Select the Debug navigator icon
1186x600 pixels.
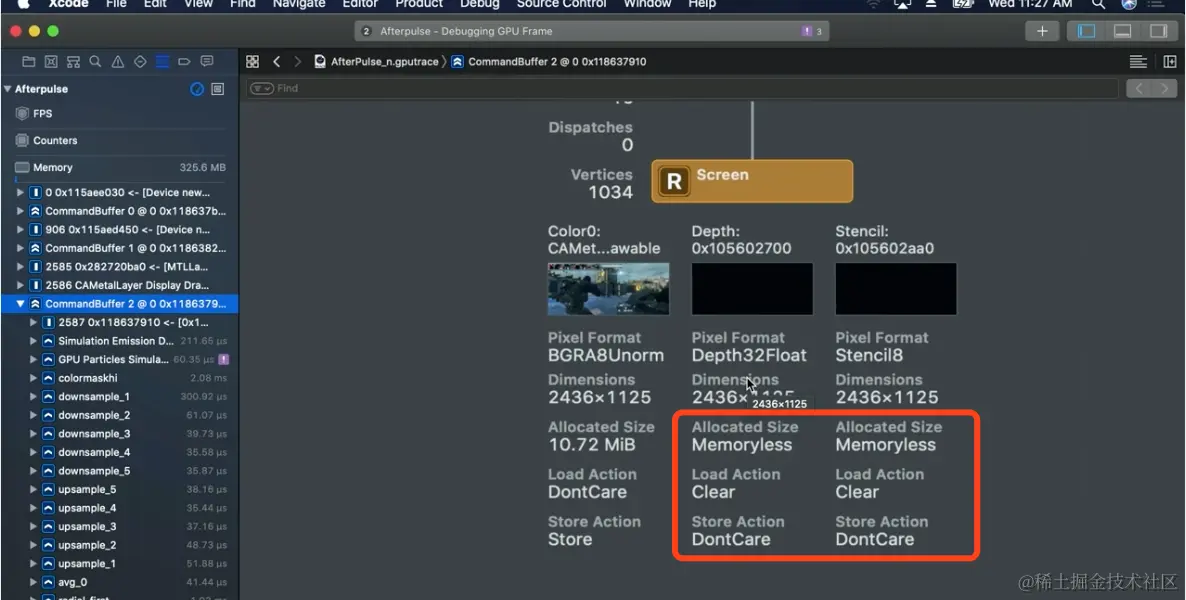[x=162, y=62]
